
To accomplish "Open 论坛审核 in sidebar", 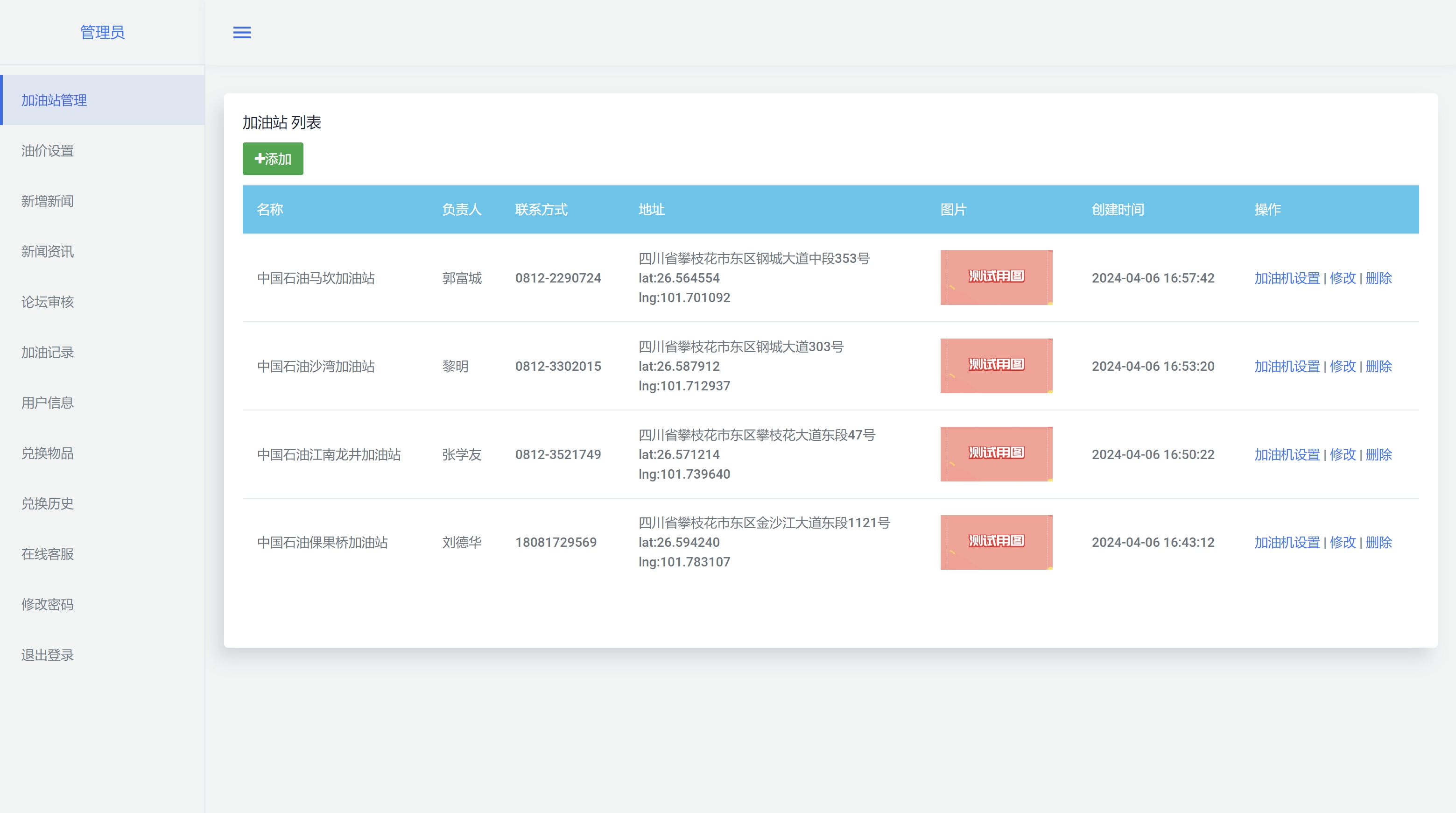I will coord(102,302).
